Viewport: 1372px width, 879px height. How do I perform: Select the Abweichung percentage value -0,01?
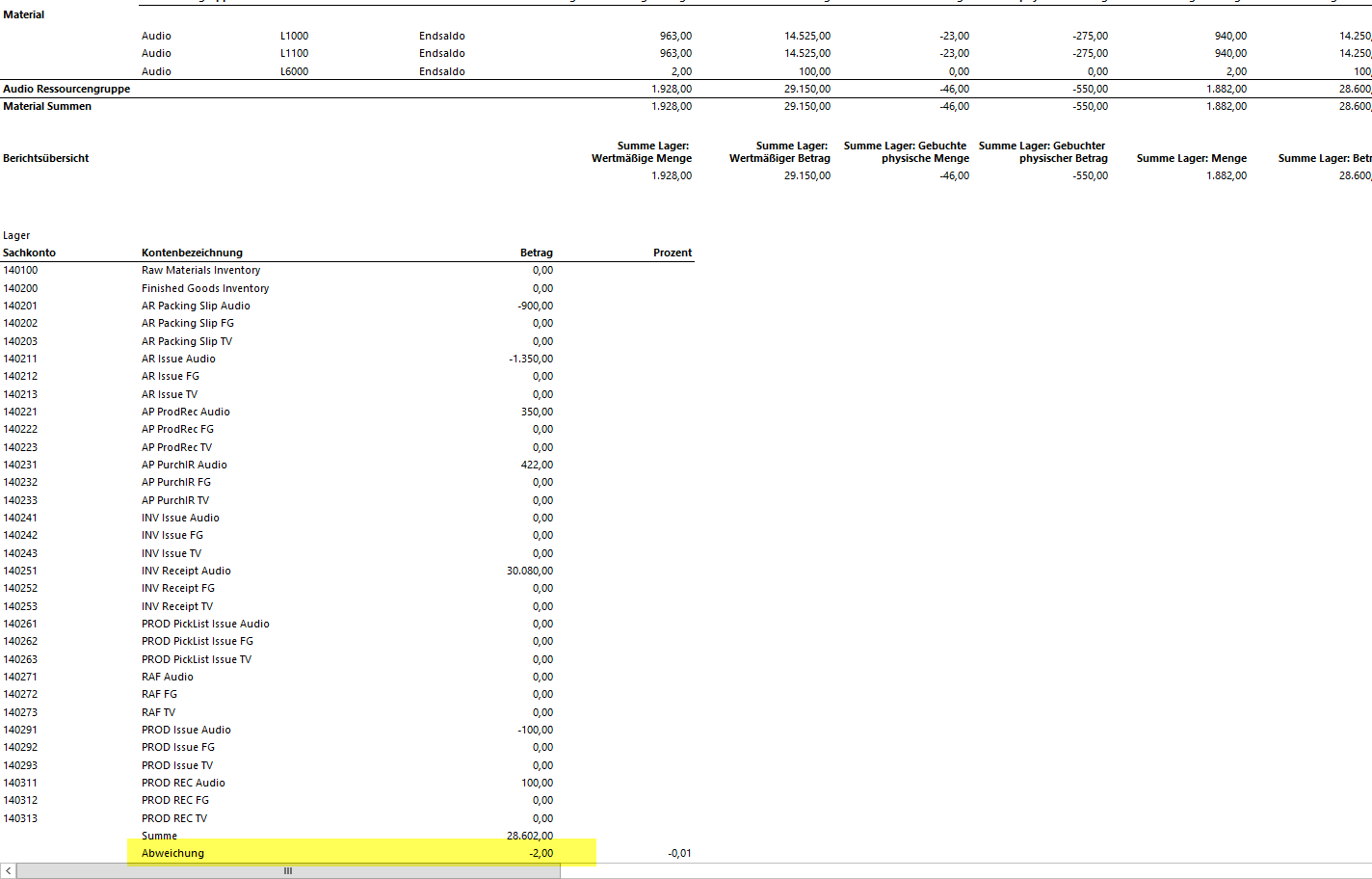click(x=679, y=853)
